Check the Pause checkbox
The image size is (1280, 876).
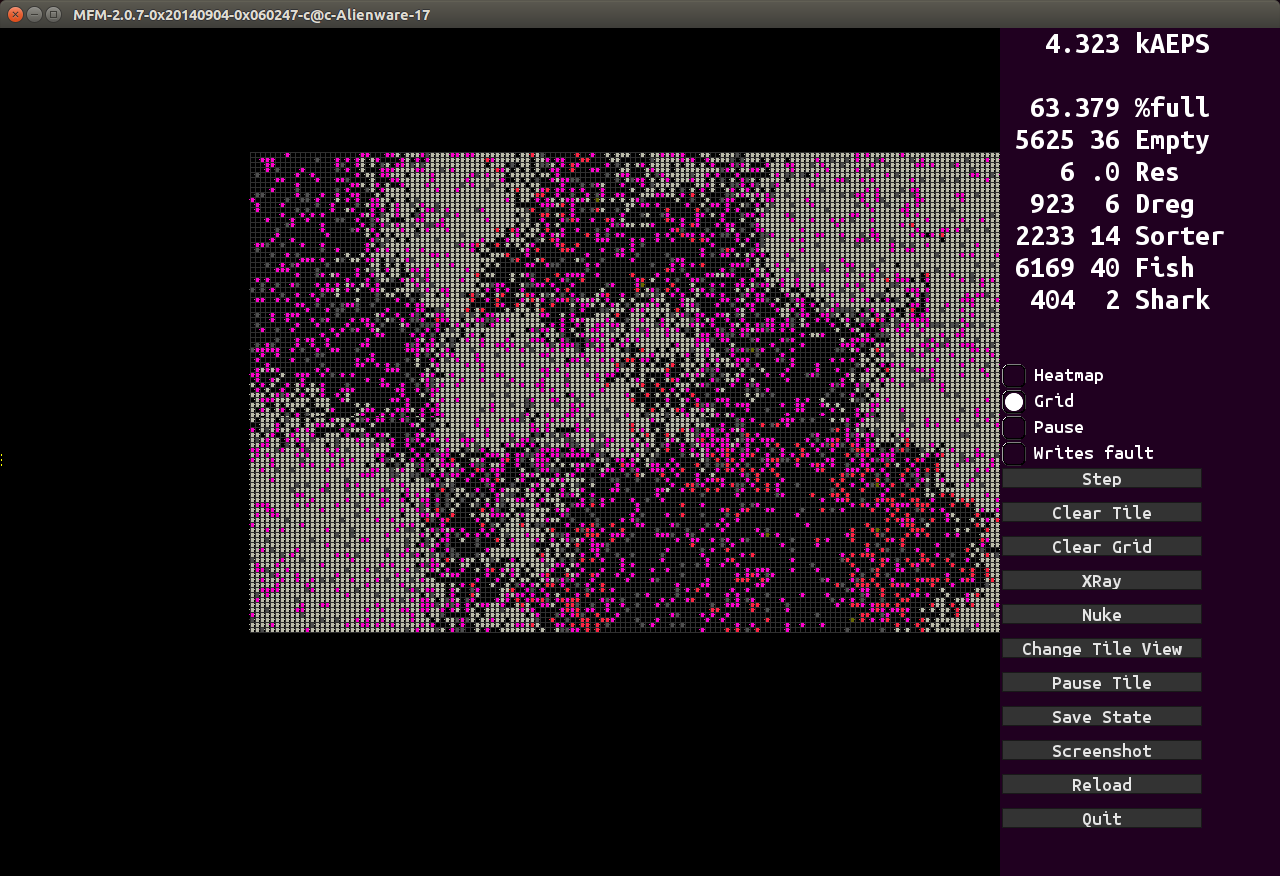tap(1014, 428)
